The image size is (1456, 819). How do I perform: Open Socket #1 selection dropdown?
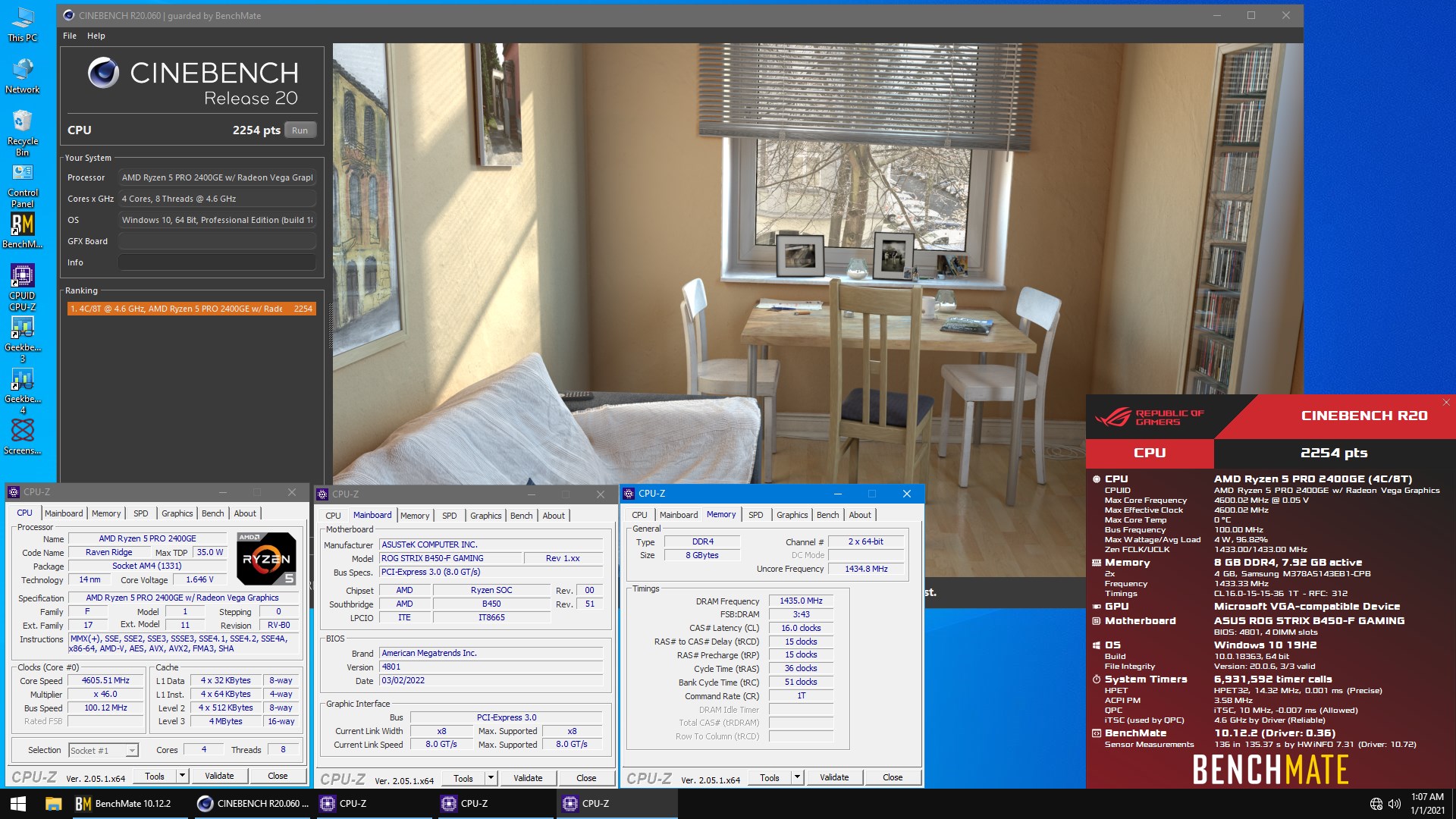(103, 751)
